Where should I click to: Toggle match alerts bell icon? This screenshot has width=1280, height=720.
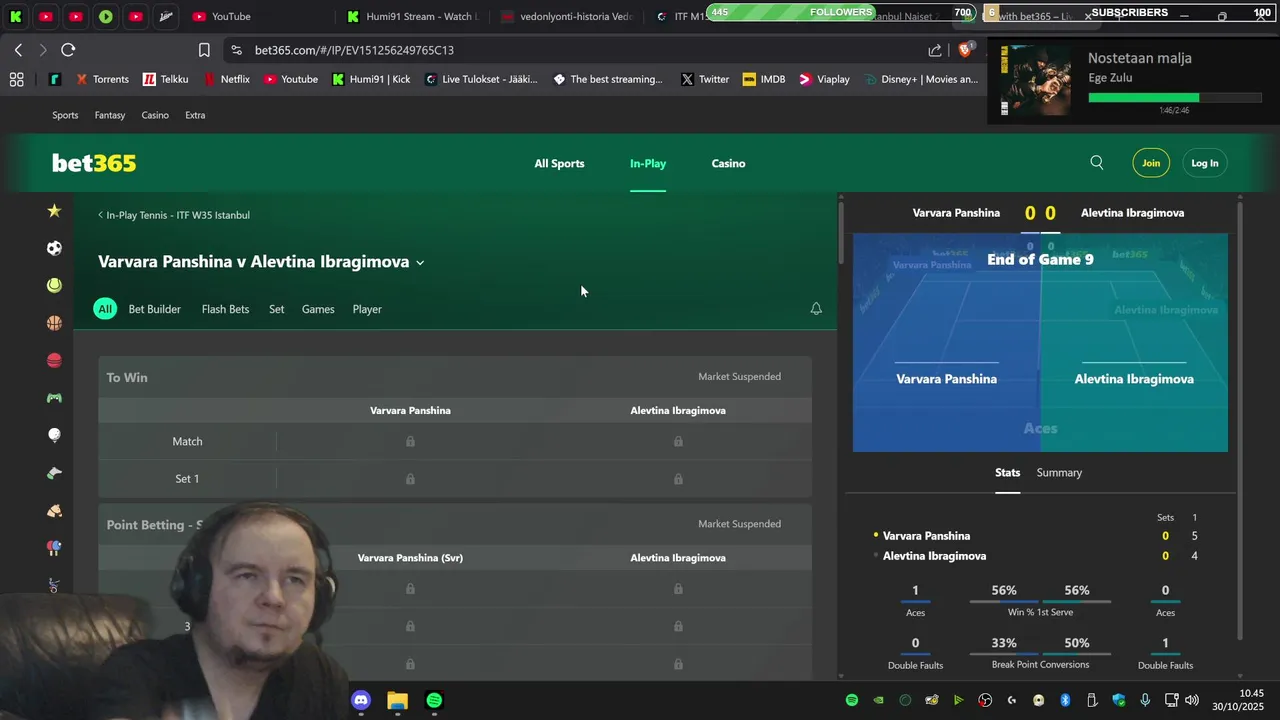point(816,309)
